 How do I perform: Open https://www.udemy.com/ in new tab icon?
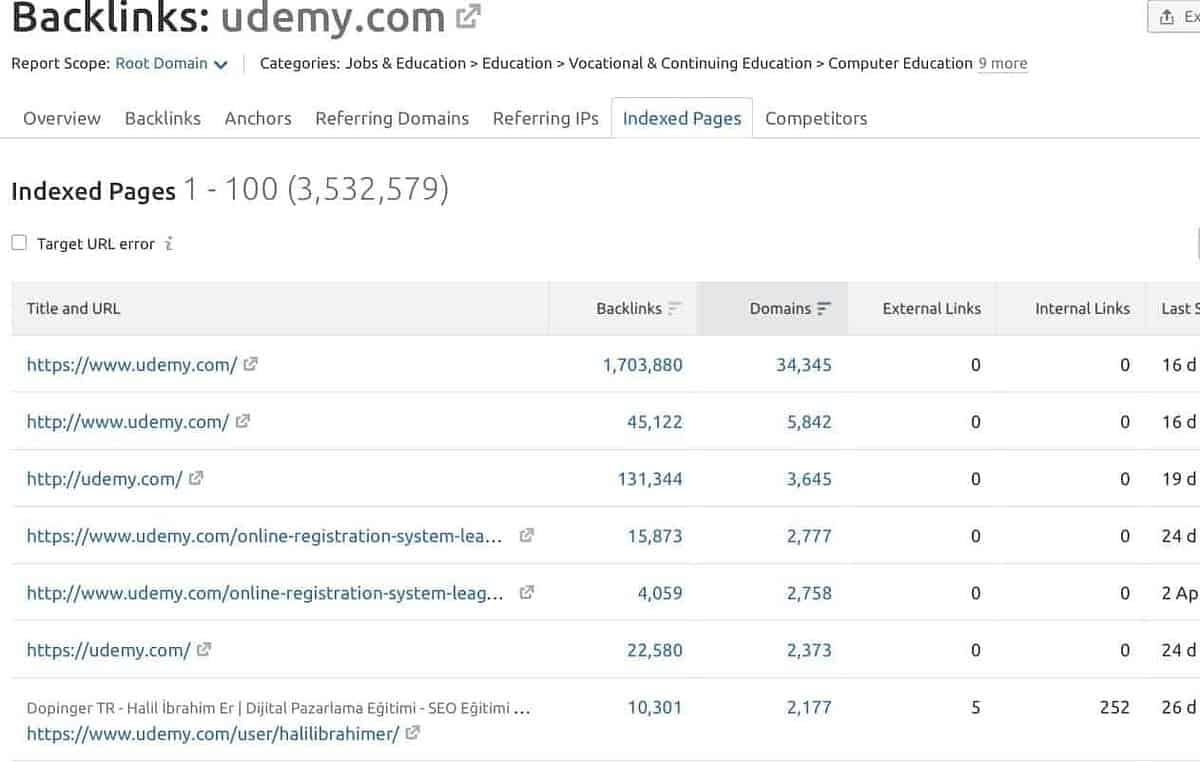255,365
